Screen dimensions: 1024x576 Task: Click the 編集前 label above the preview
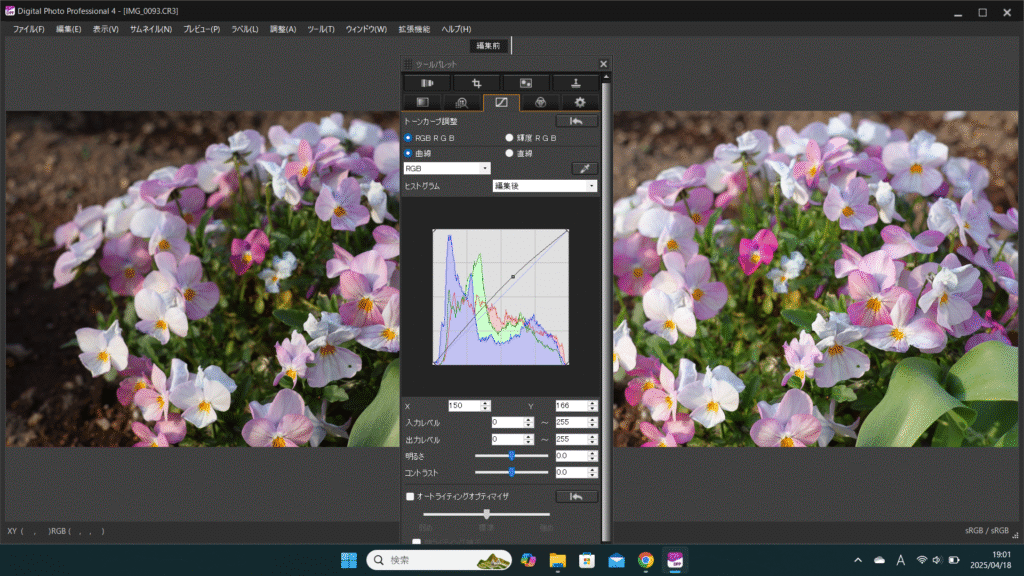point(488,46)
